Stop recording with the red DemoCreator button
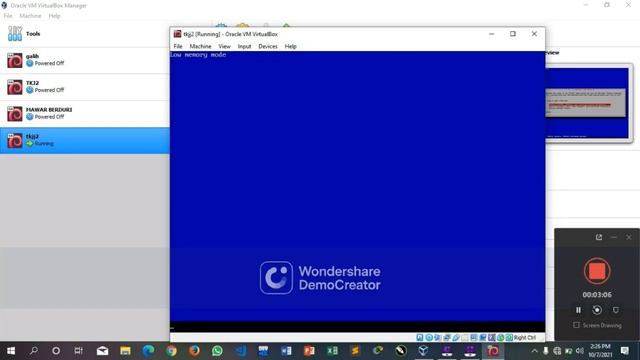640x360 pixels. click(597, 271)
